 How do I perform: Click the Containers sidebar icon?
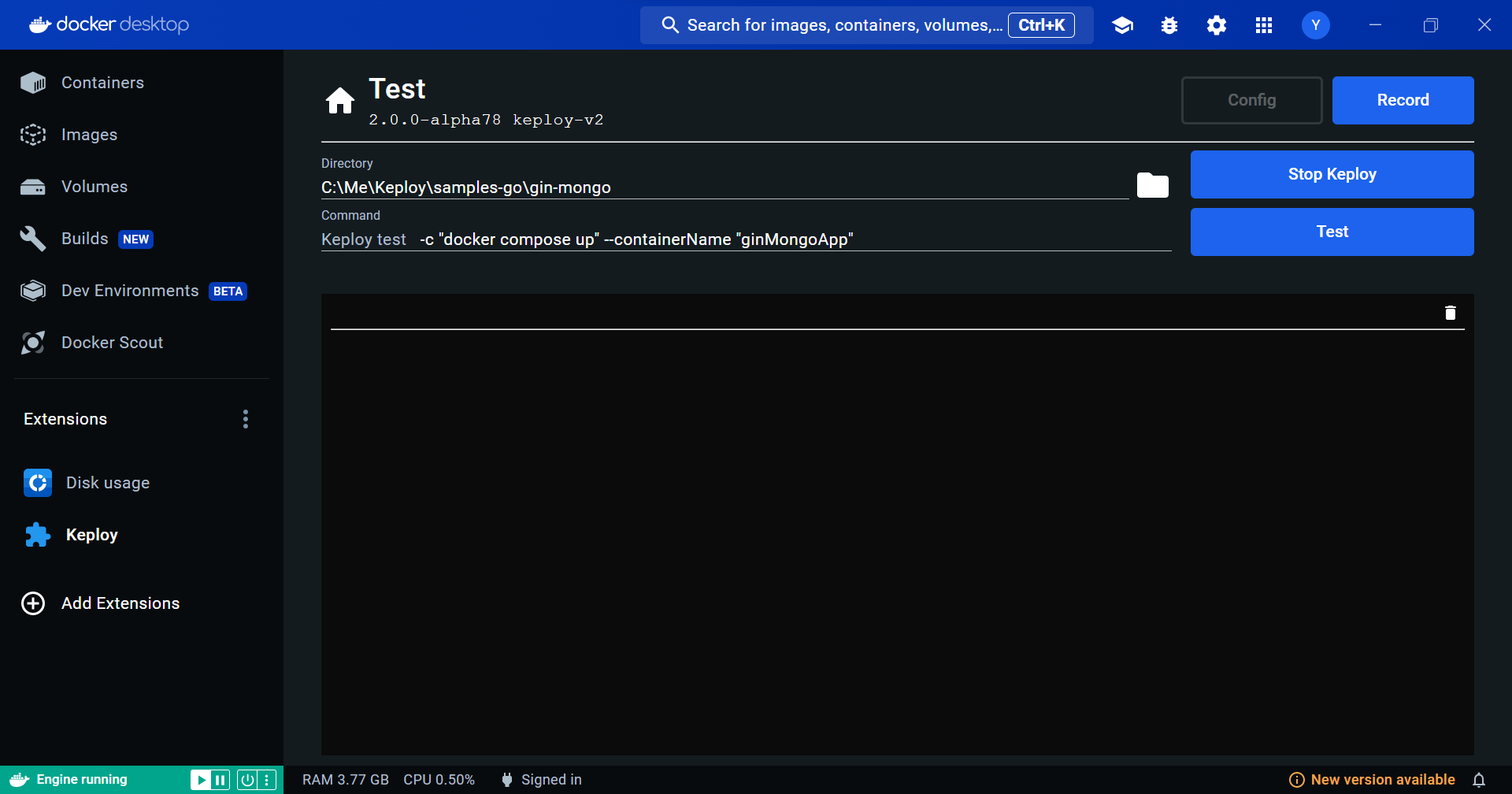(x=33, y=83)
